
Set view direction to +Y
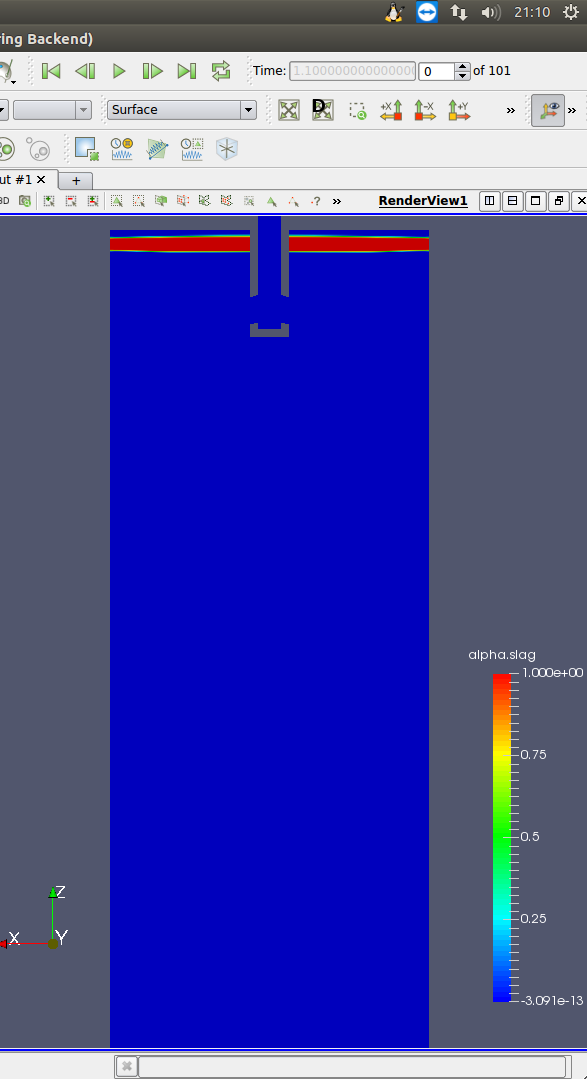(459, 110)
